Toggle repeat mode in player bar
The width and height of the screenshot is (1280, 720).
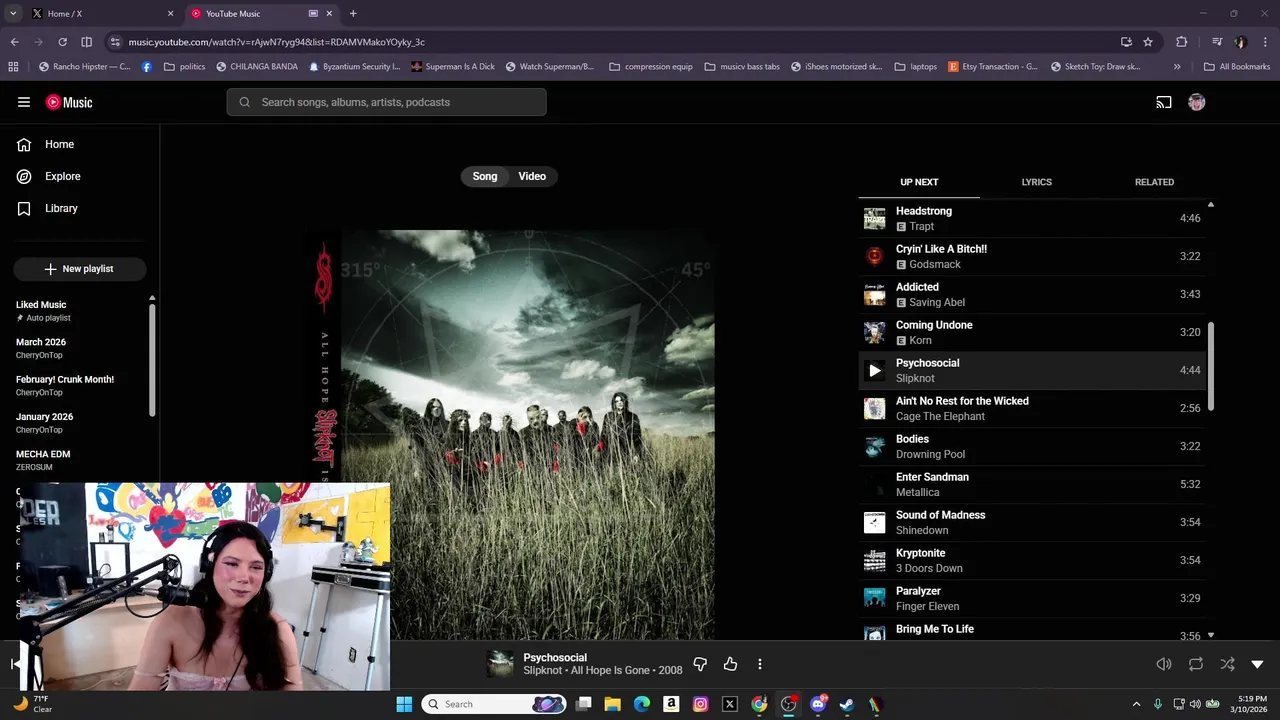pos(1196,664)
